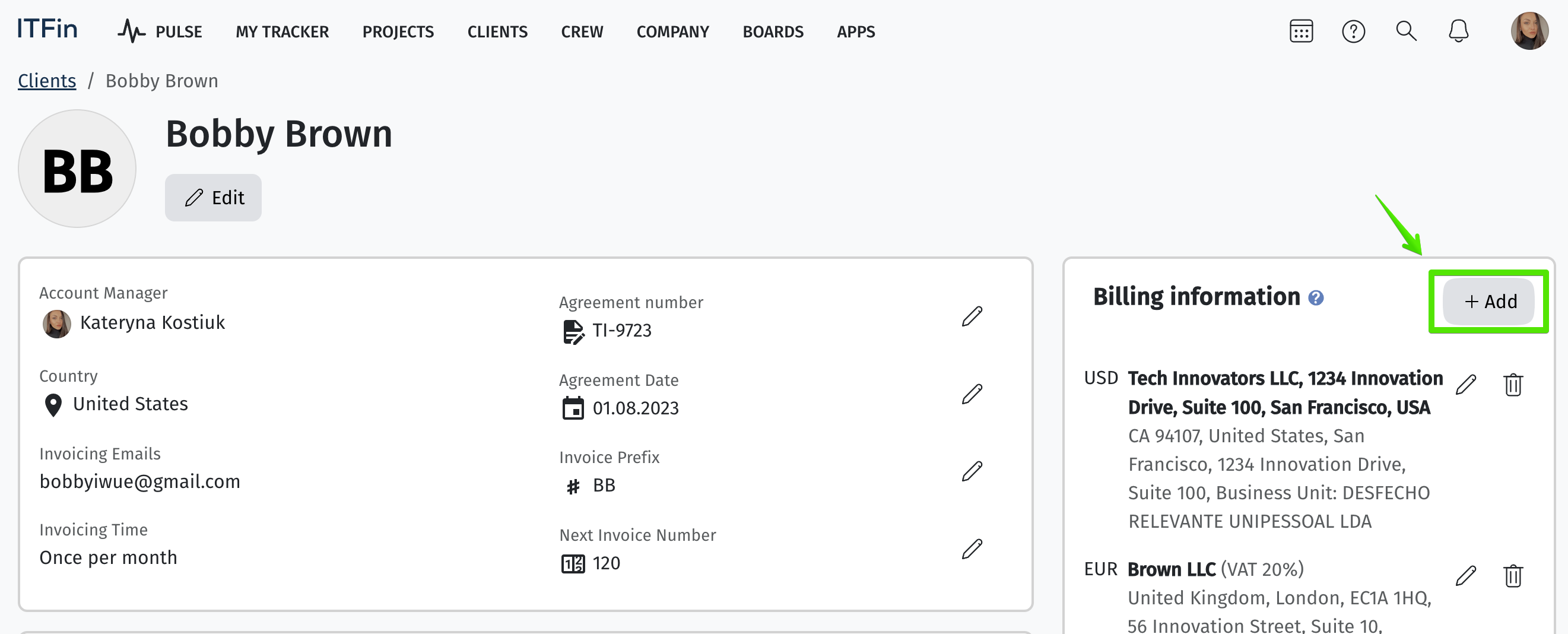Click the Tech Innovators LLC billing title
Screen dimensions: 1568x634
(1284, 392)
